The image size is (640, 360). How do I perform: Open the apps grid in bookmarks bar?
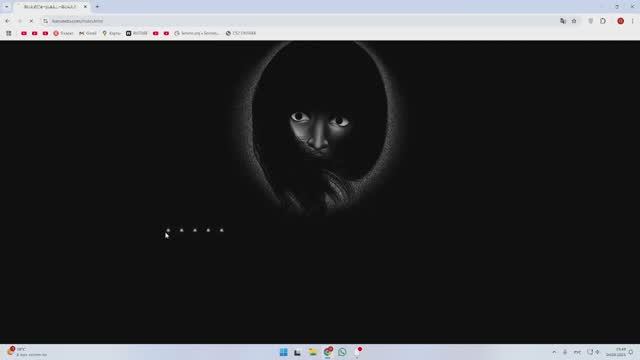tap(9, 33)
